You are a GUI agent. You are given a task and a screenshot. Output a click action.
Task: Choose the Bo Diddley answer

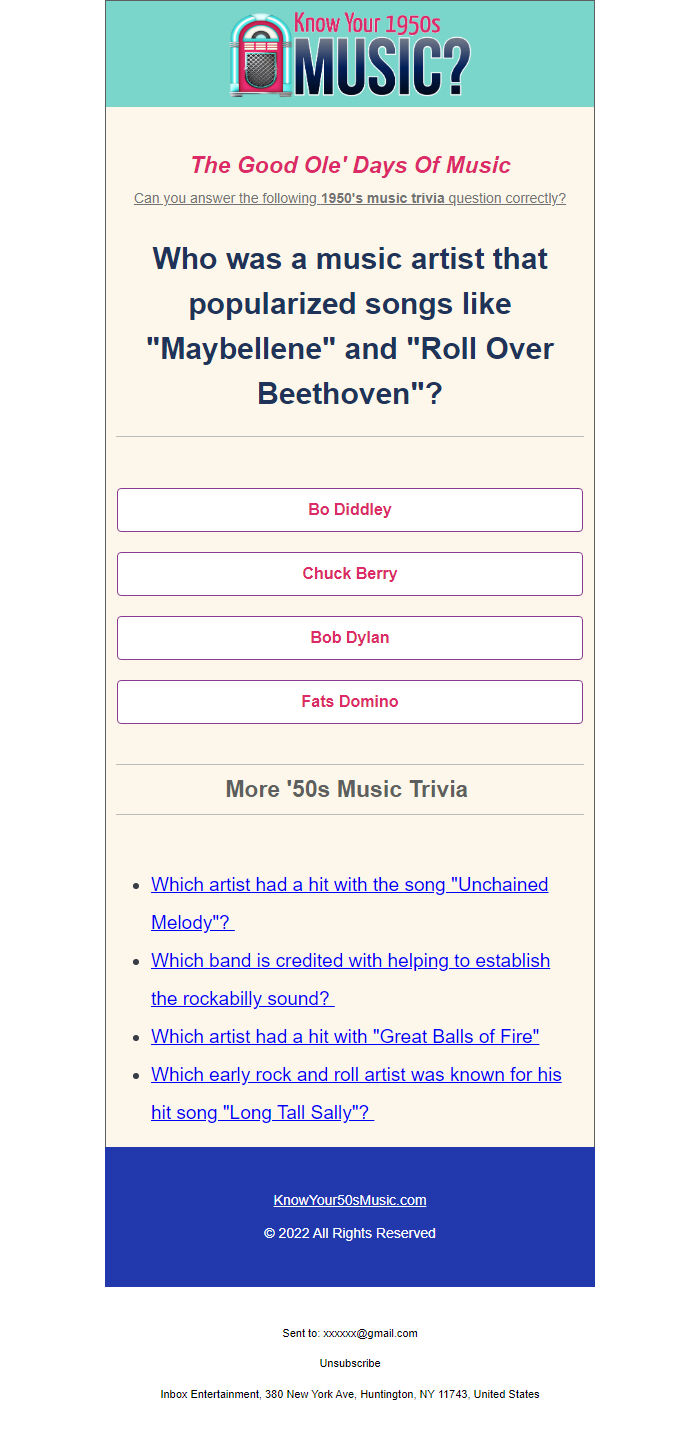[x=350, y=510]
